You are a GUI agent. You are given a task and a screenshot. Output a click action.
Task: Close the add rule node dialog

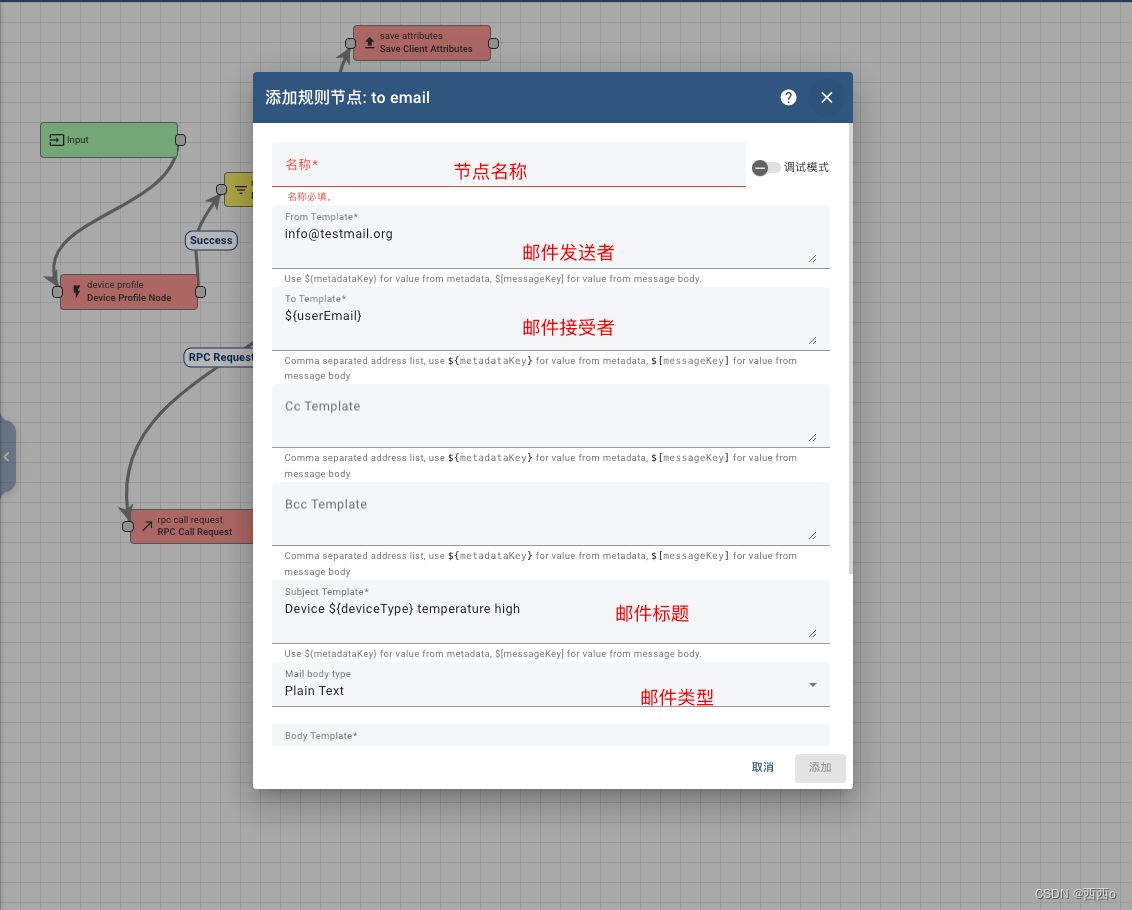pos(827,97)
